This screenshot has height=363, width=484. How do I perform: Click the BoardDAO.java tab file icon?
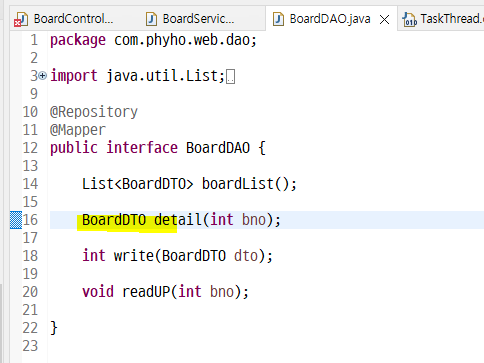(x=278, y=19)
